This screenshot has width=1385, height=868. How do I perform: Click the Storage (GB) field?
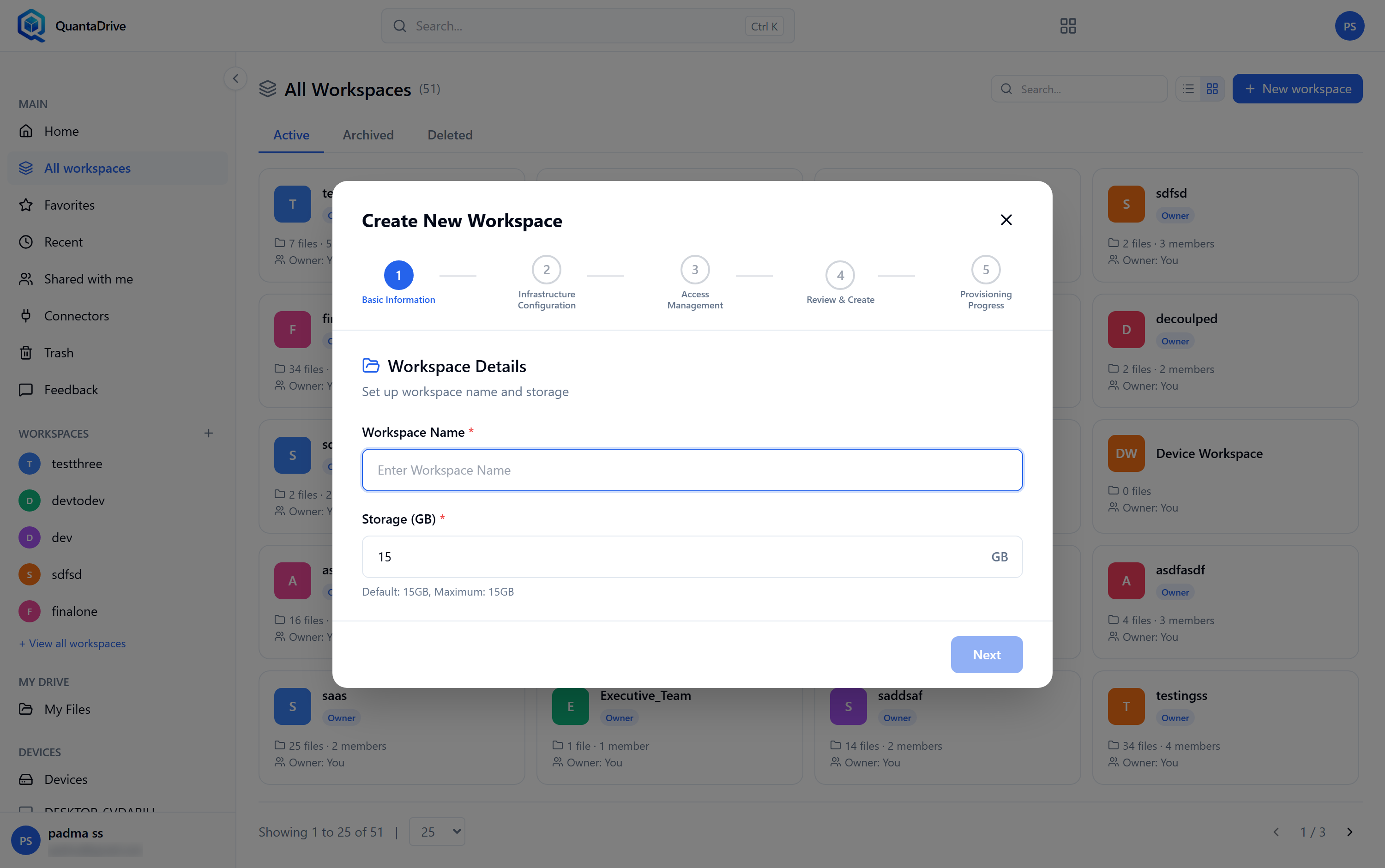692,557
